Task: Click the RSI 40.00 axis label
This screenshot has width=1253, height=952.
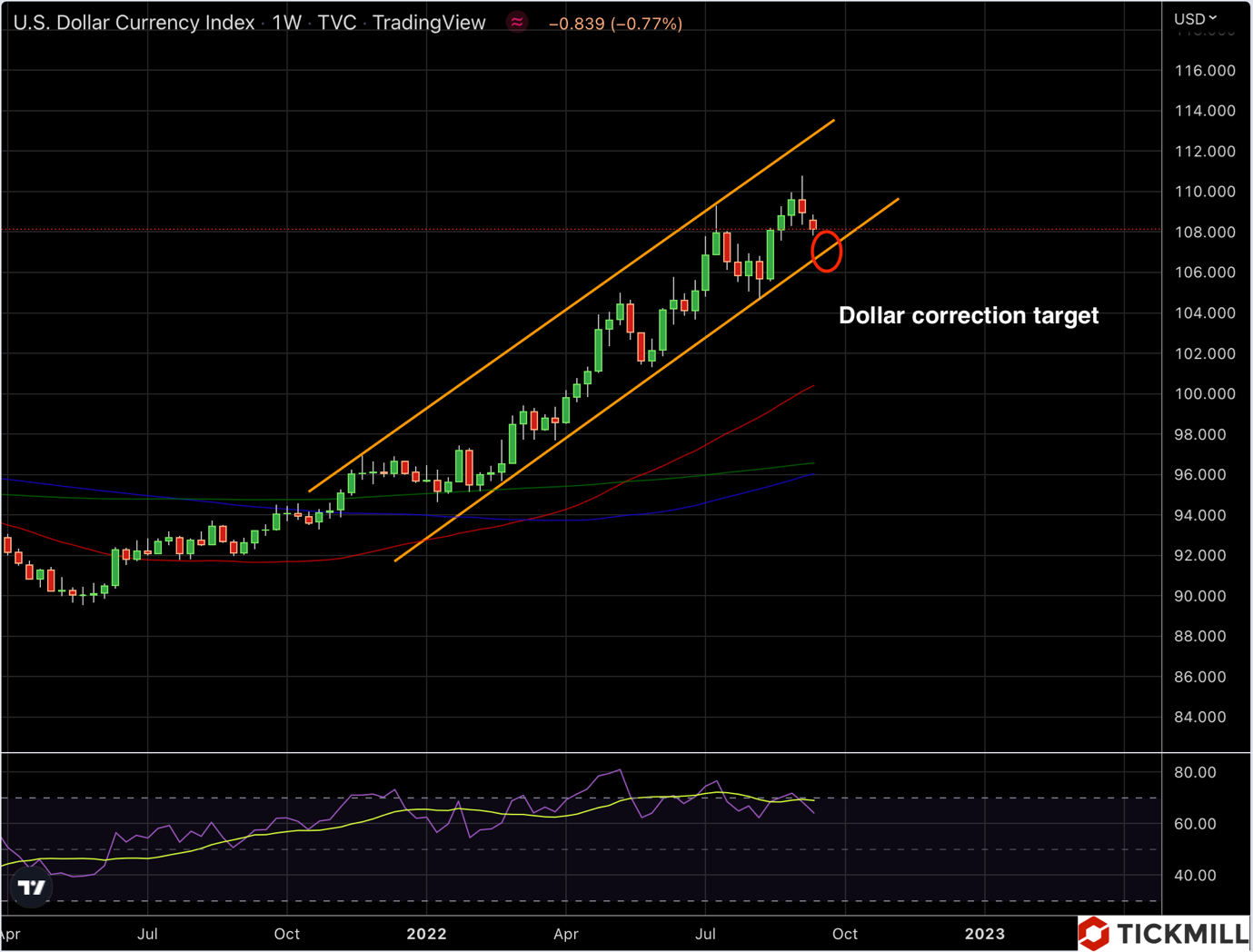Action: [1195, 876]
